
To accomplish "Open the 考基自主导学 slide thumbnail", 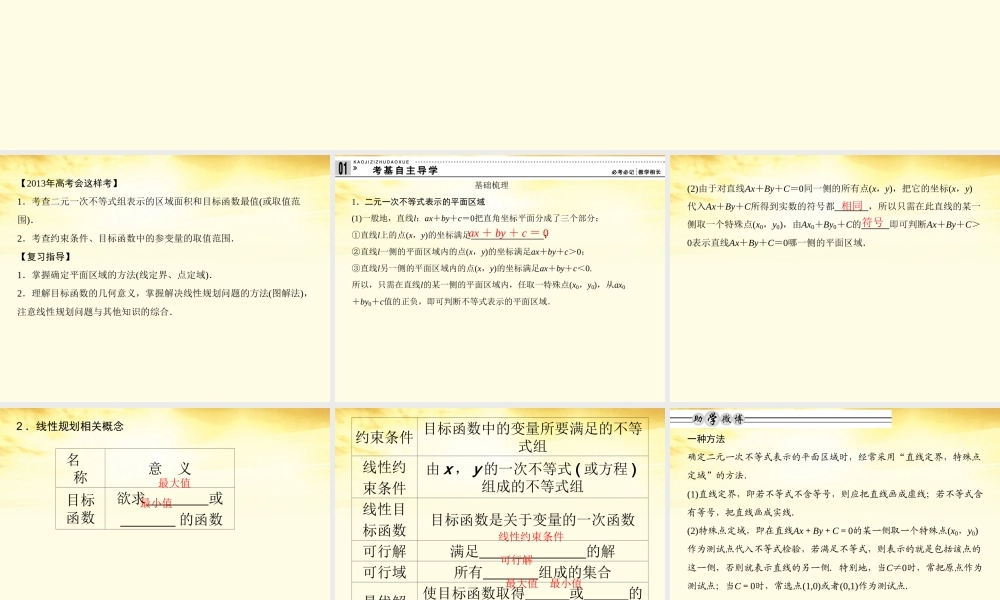I will point(500,279).
